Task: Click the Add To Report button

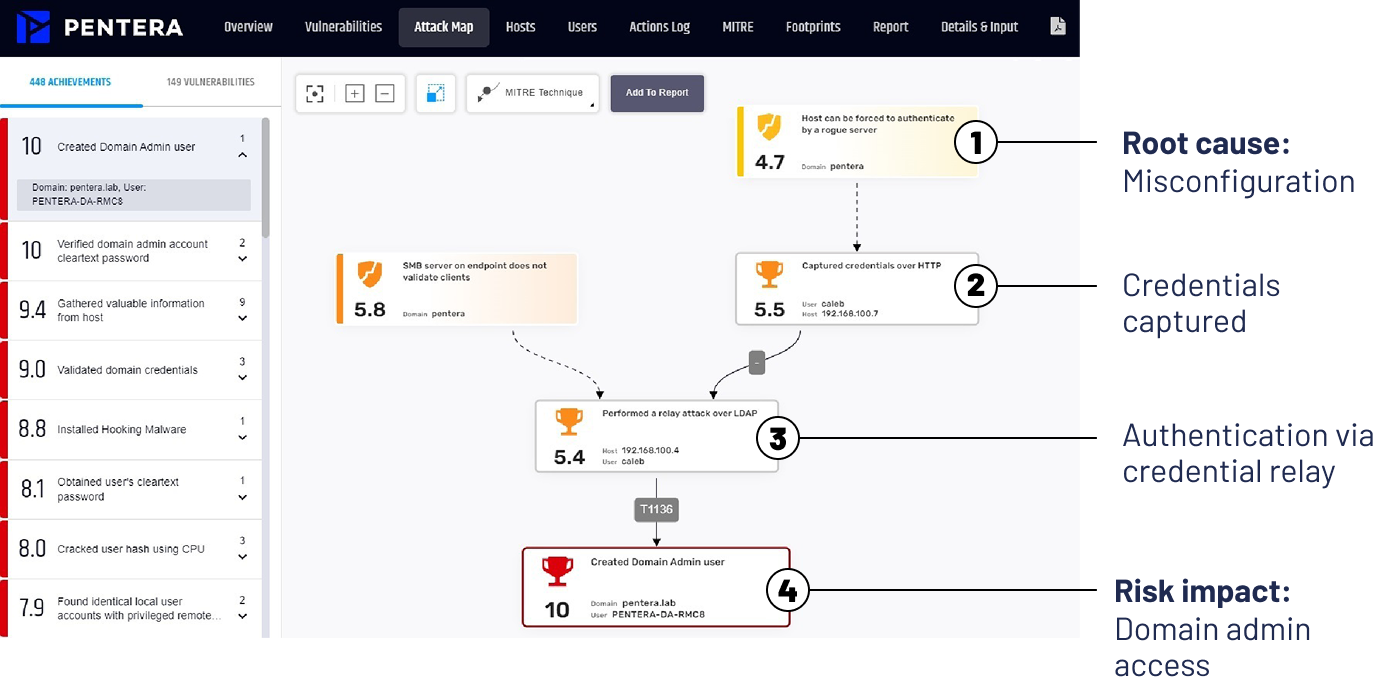Action: point(657,93)
